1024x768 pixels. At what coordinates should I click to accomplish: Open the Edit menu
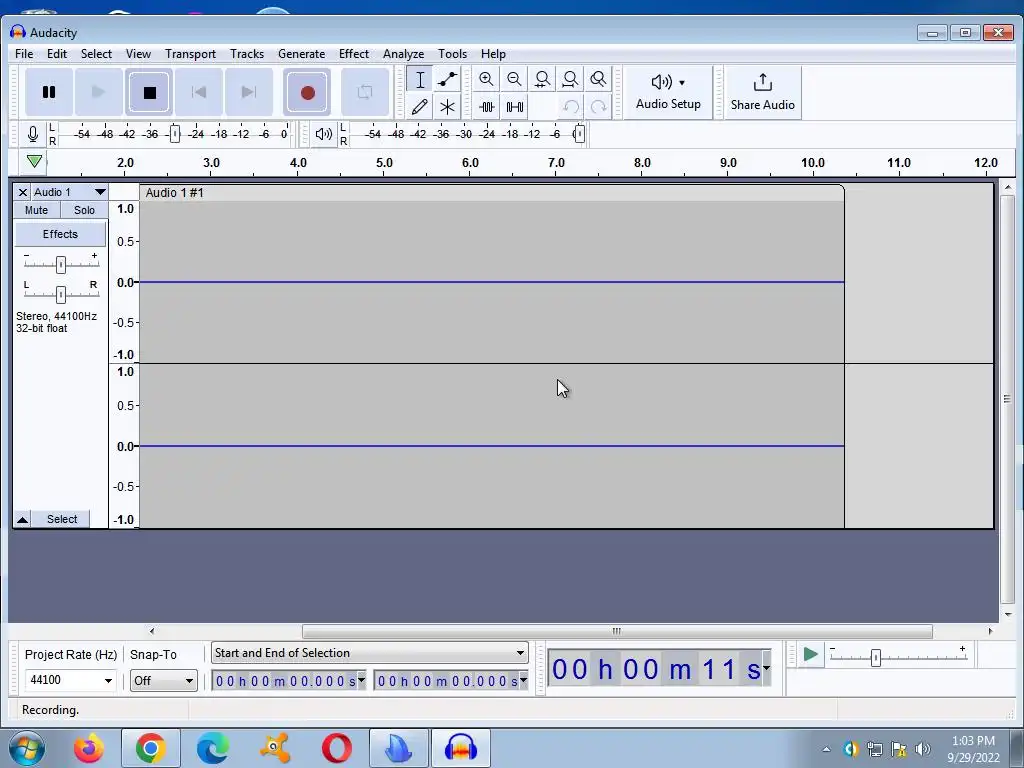(57, 54)
